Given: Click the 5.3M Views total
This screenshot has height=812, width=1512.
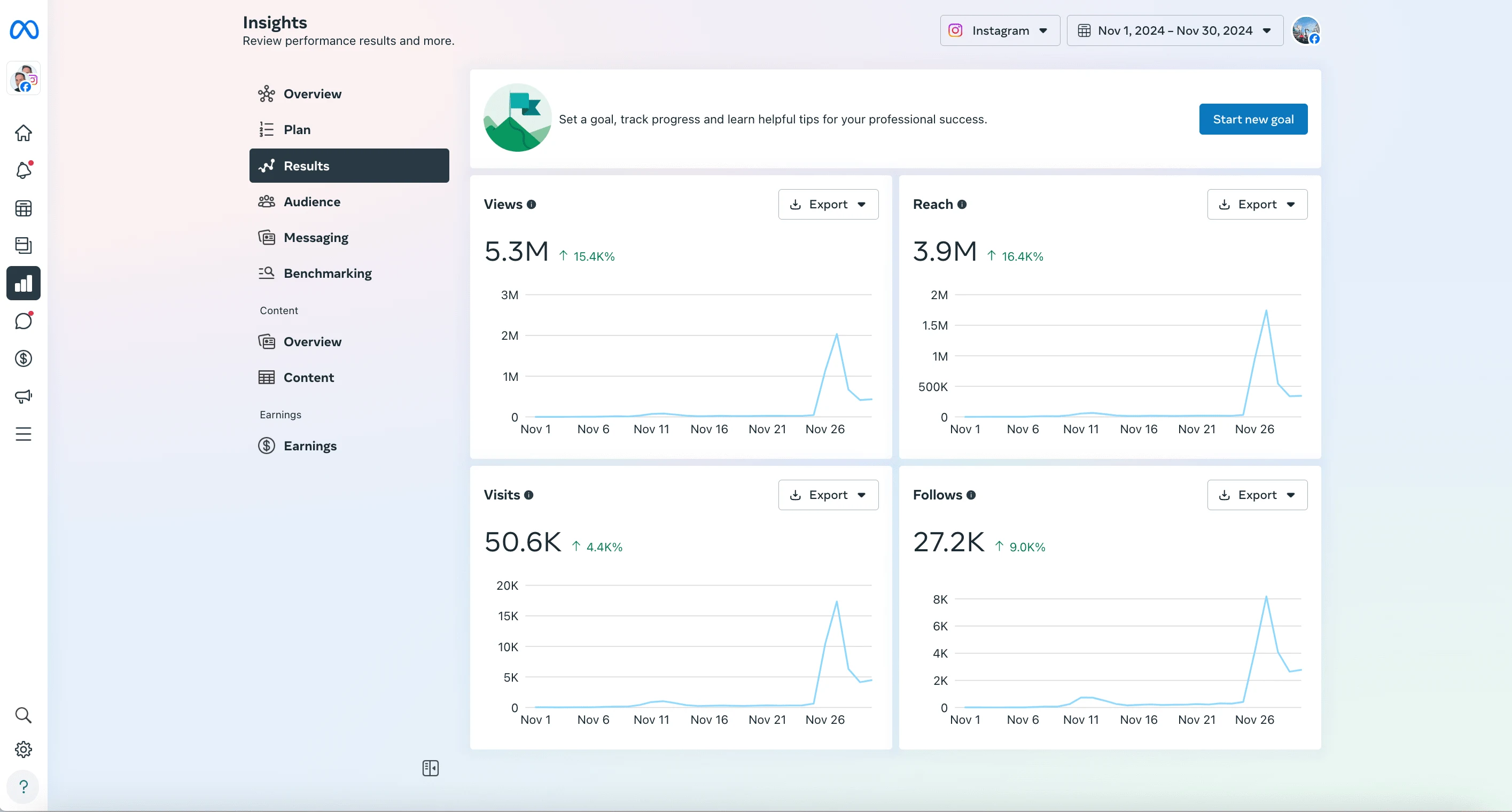Looking at the screenshot, I should [x=517, y=252].
